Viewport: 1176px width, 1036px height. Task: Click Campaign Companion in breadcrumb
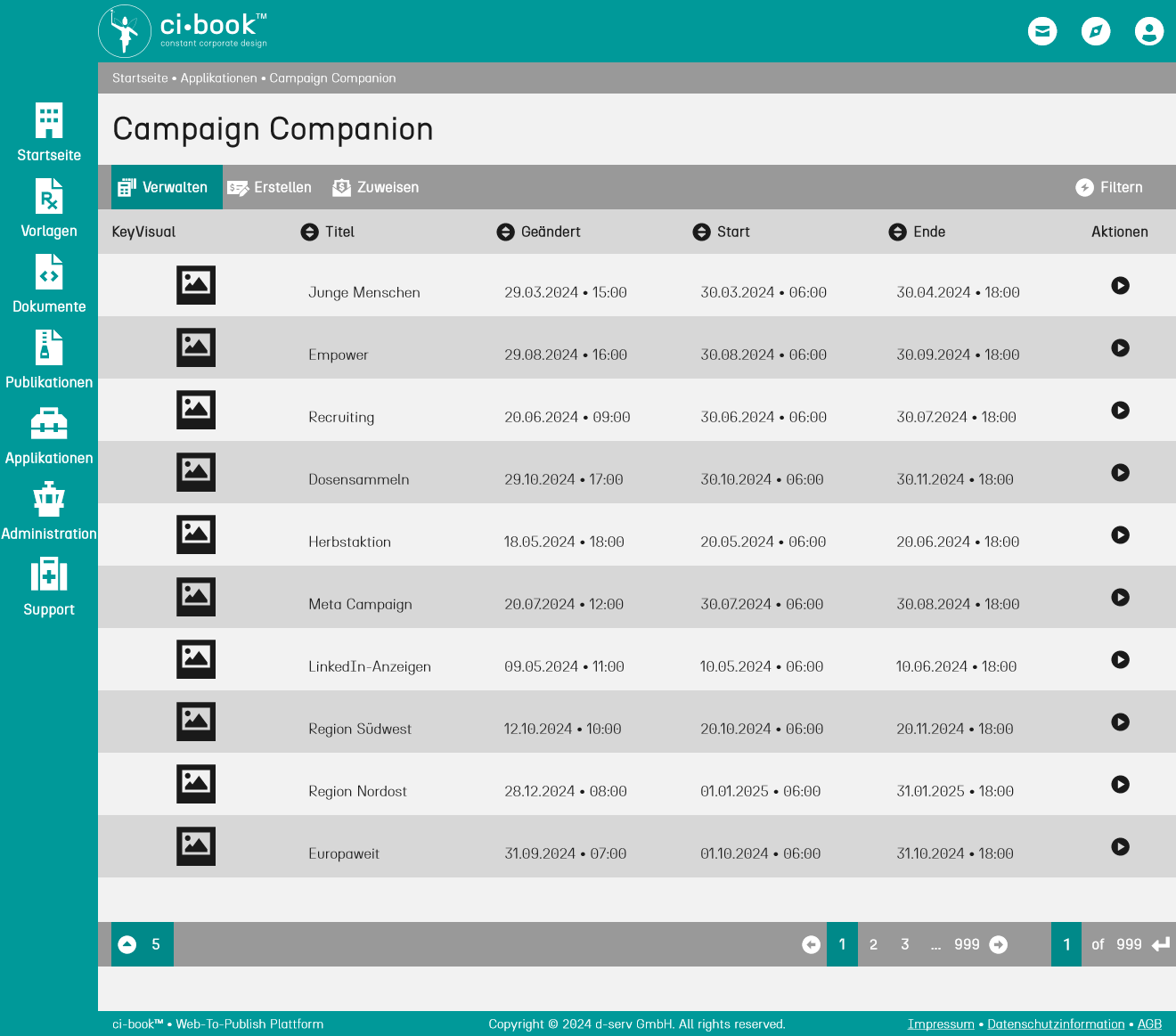click(x=332, y=78)
